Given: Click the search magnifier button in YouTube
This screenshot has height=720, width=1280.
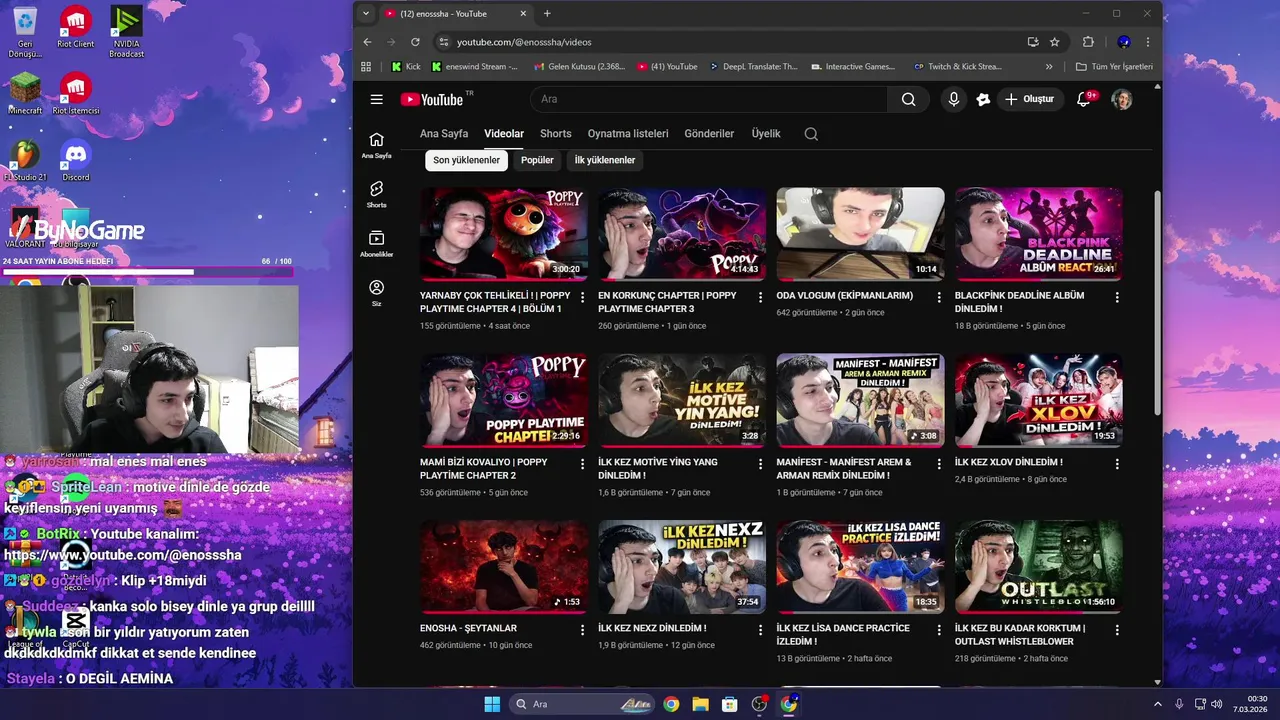Looking at the screenshot, I should (908, 99).
